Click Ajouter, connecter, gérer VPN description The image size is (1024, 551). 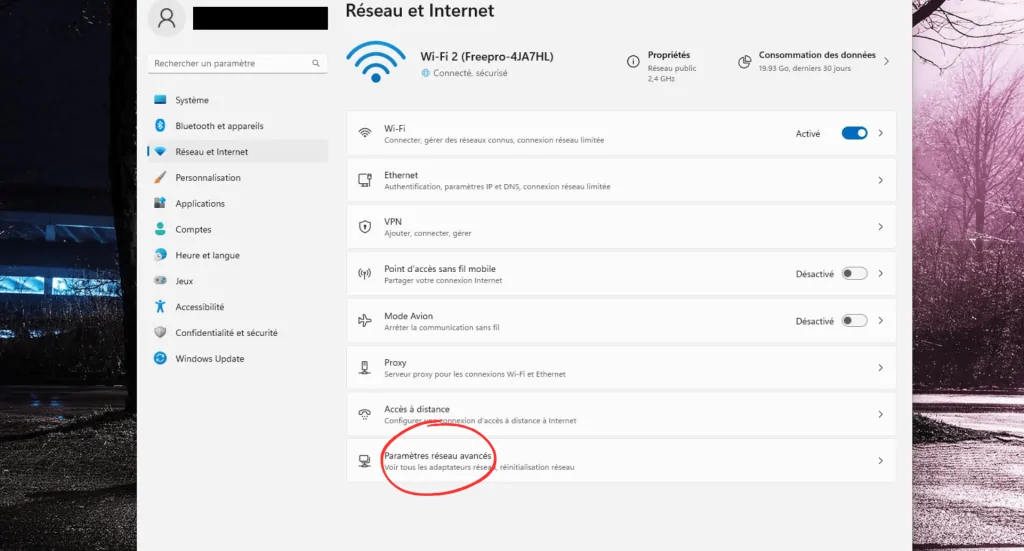[x=428, y=233]
